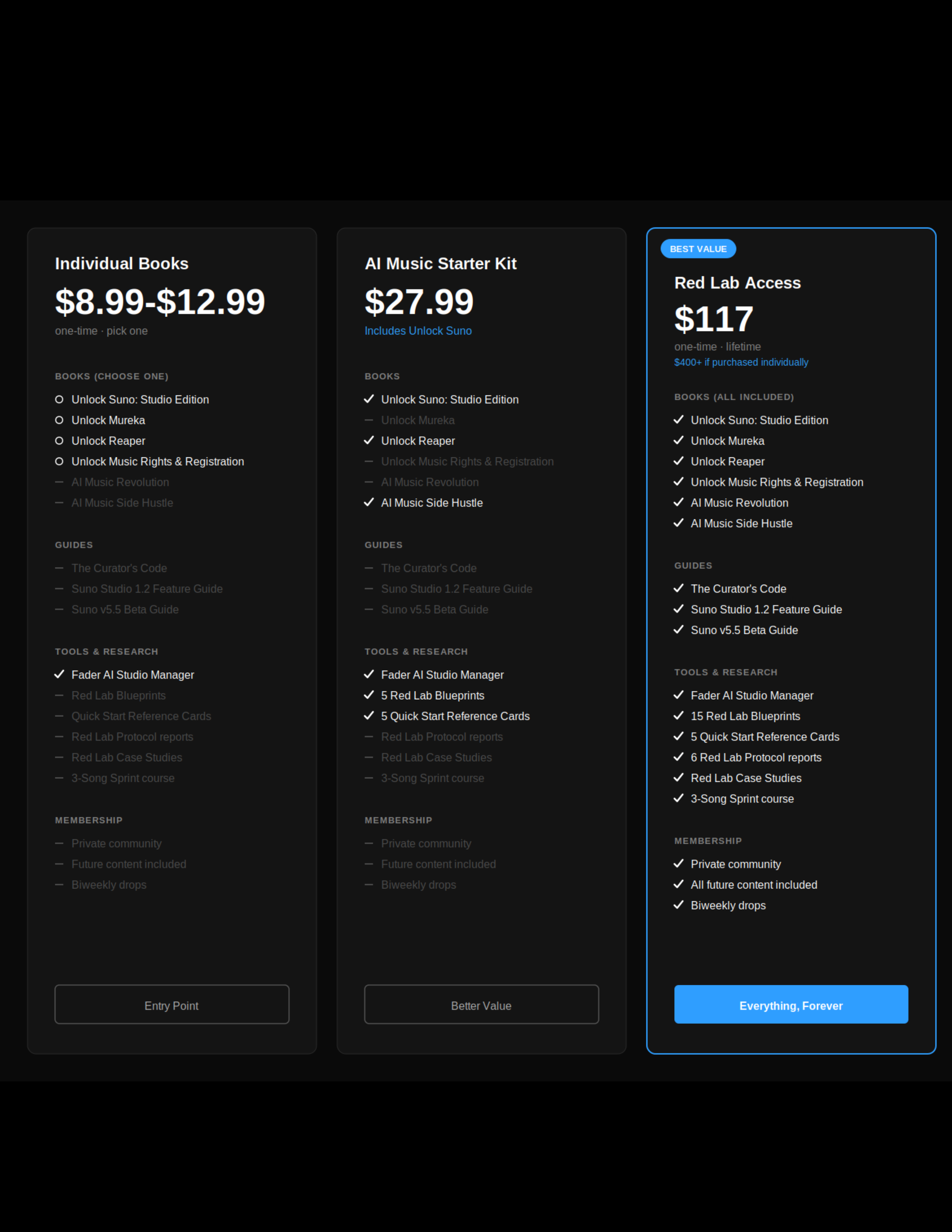Pick Unlock Music Rights & Registration radio option
Image resolution: width=952 pixels, height=1232 pixels.
coord(59,462)
